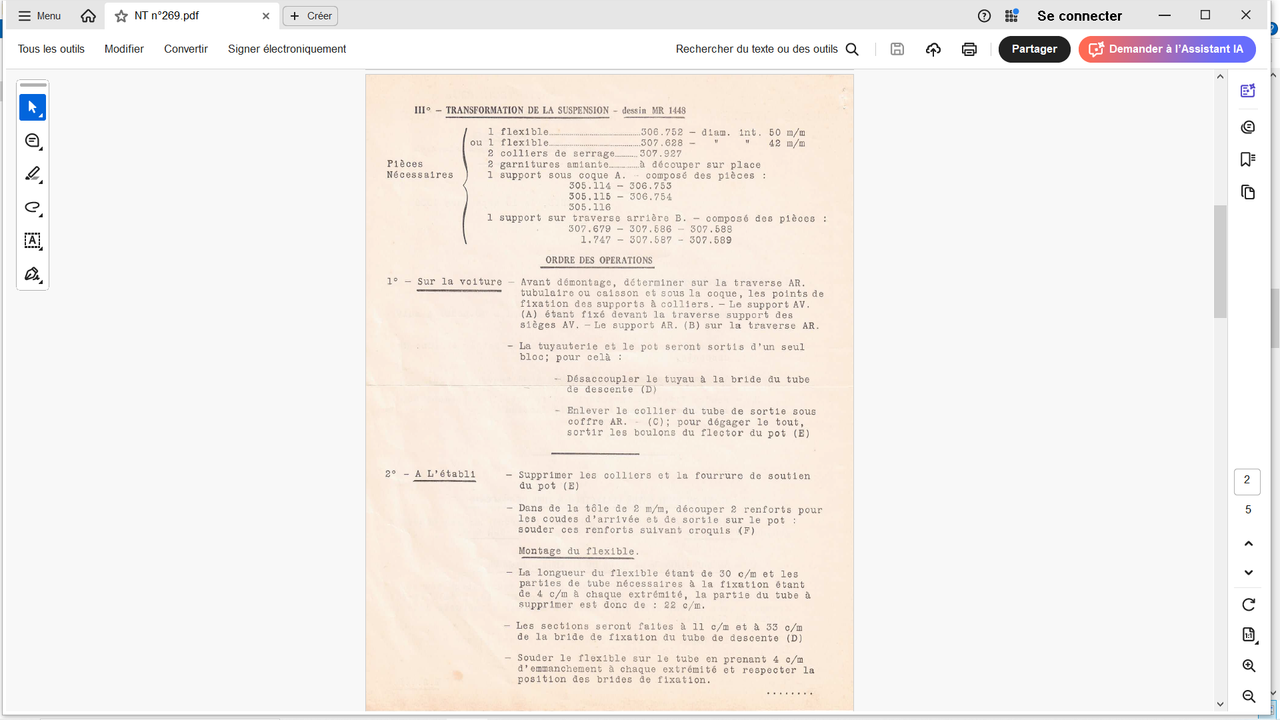Click Demander à l'Assistant IA button

(1167, 49)
